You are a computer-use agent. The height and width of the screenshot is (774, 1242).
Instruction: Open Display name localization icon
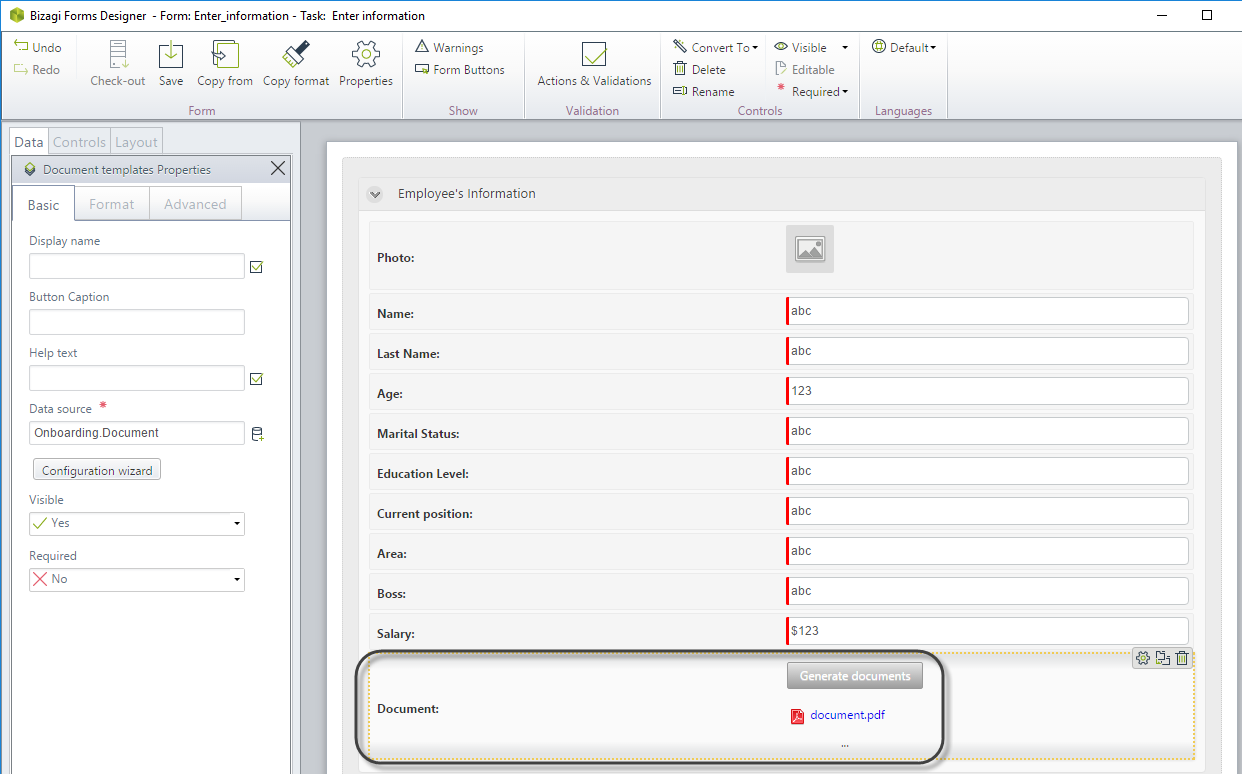point(256,267)
